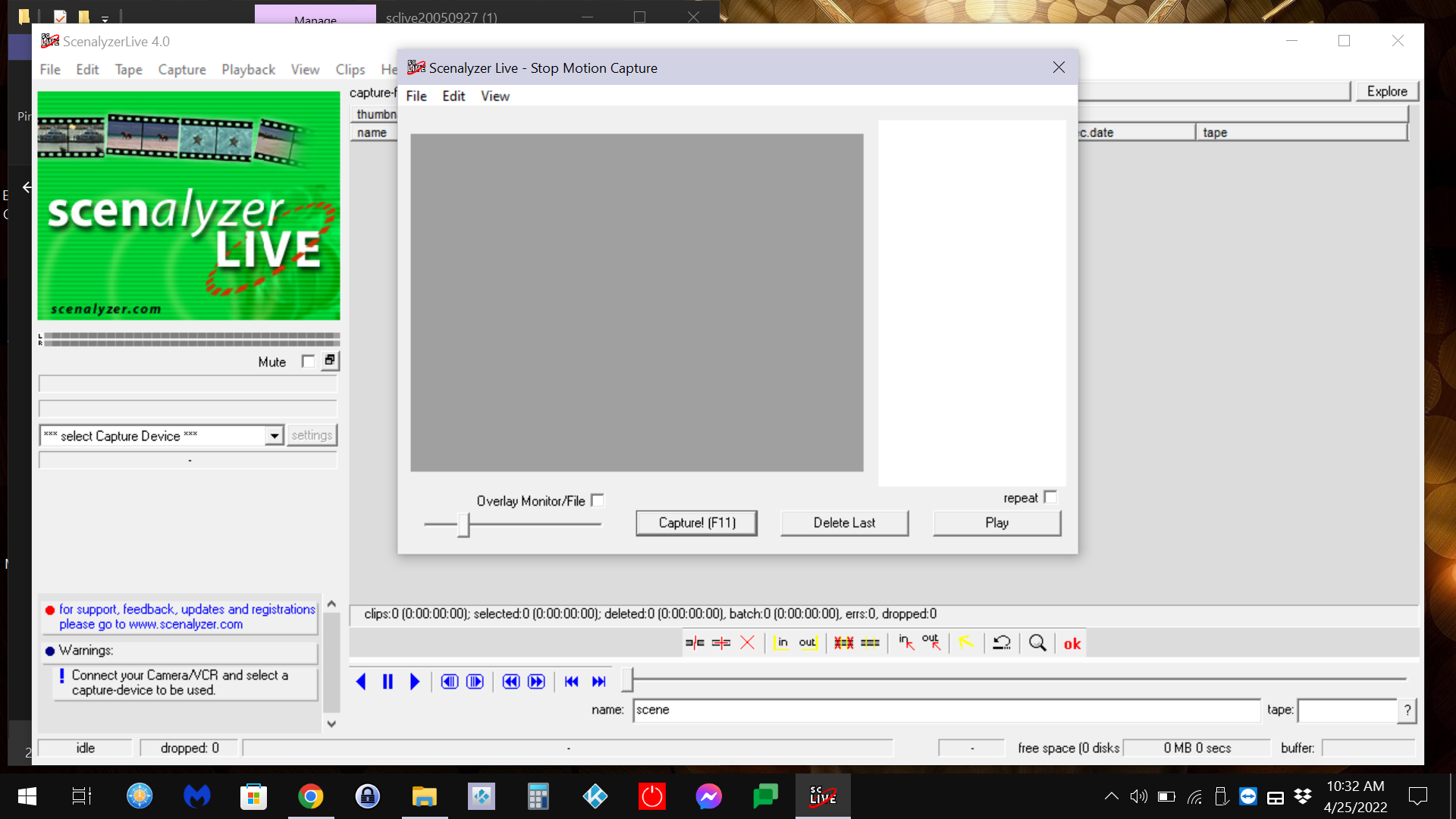The width and height of the screenshot is (1456, 819).
Task: Click the tape input field
Action: click(x=1348, y=711)
